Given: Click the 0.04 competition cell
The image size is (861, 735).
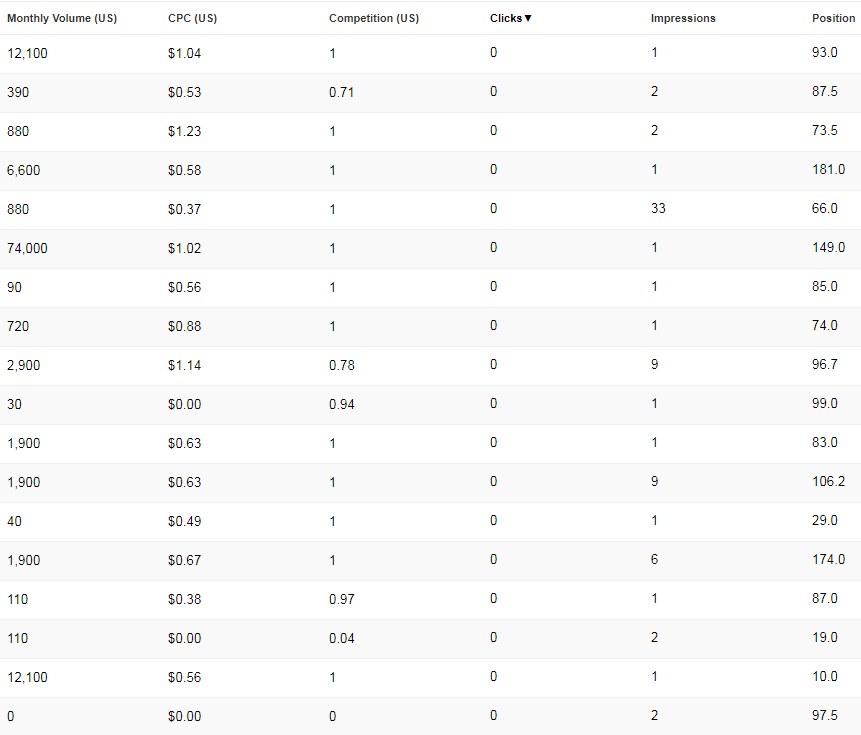Looking at the screenshot, I should click(x=342, y=638).
